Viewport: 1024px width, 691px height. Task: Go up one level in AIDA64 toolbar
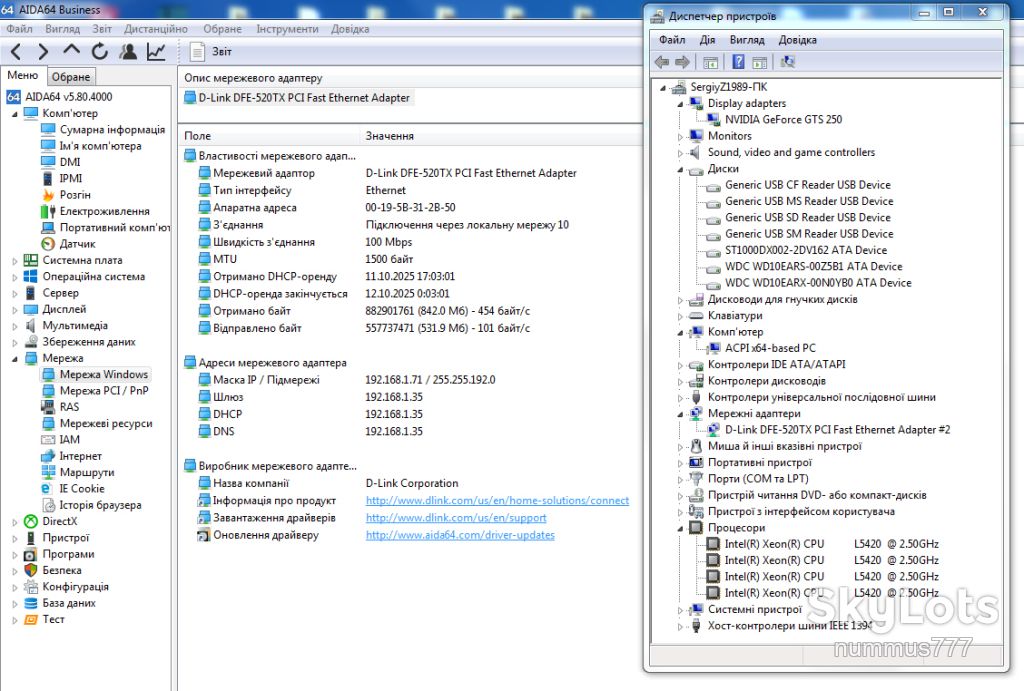(x=71, y=51)
